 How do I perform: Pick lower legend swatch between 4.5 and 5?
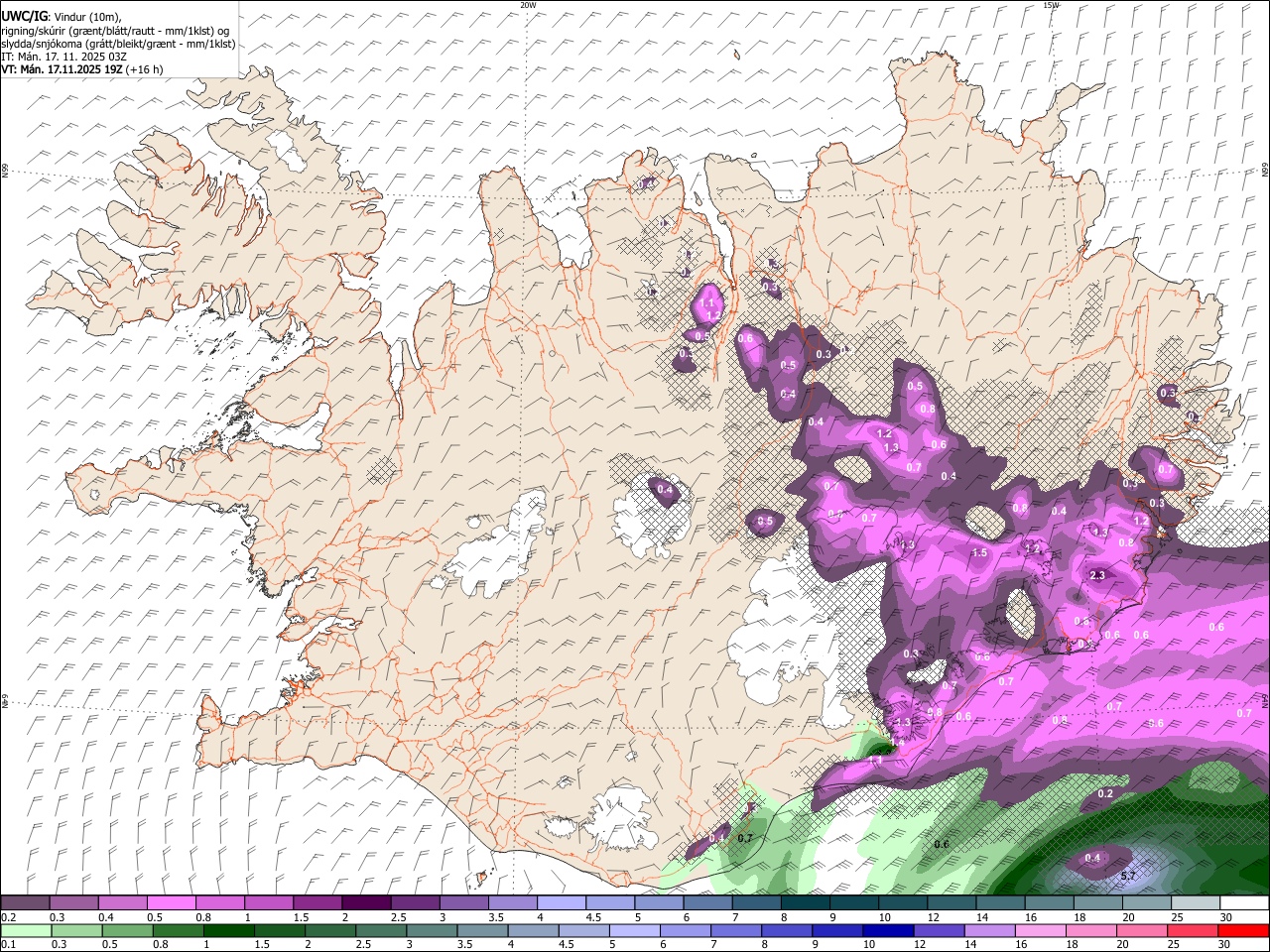(x=584, y=930)
